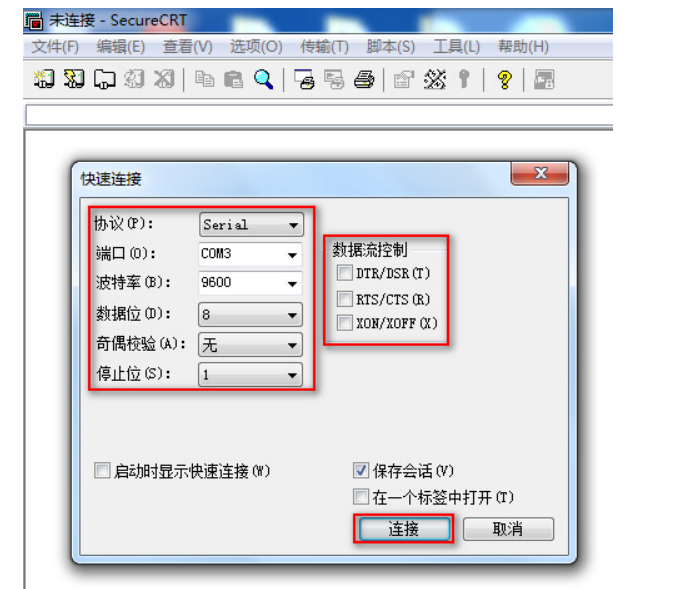This screenshot has width=687, height=589.
Task: Open Session Options toolbar icon
Action: coord(404,79)
